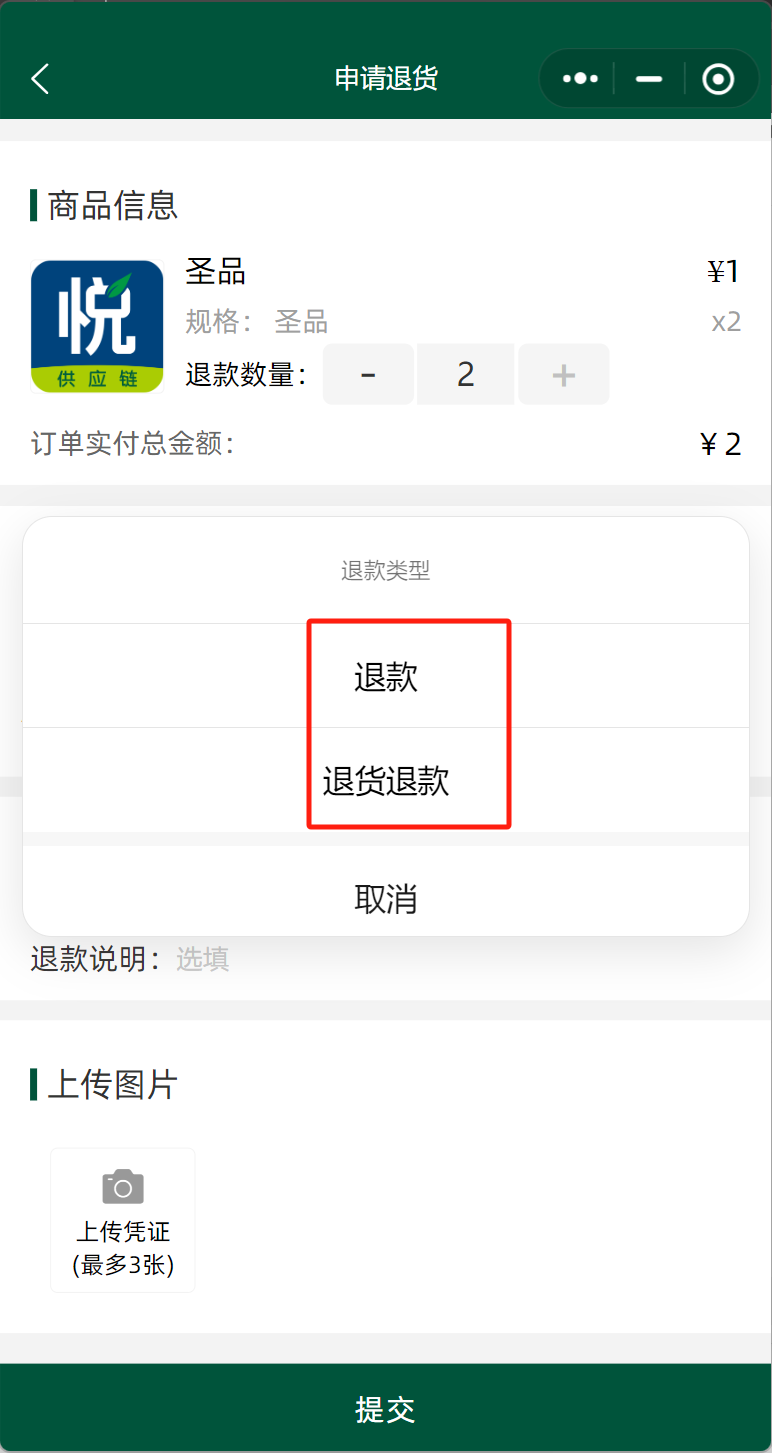This screenshot has width=772, height=1453.
Task: Click the 规格: 圣品 specification text
Action: point(257,322)
